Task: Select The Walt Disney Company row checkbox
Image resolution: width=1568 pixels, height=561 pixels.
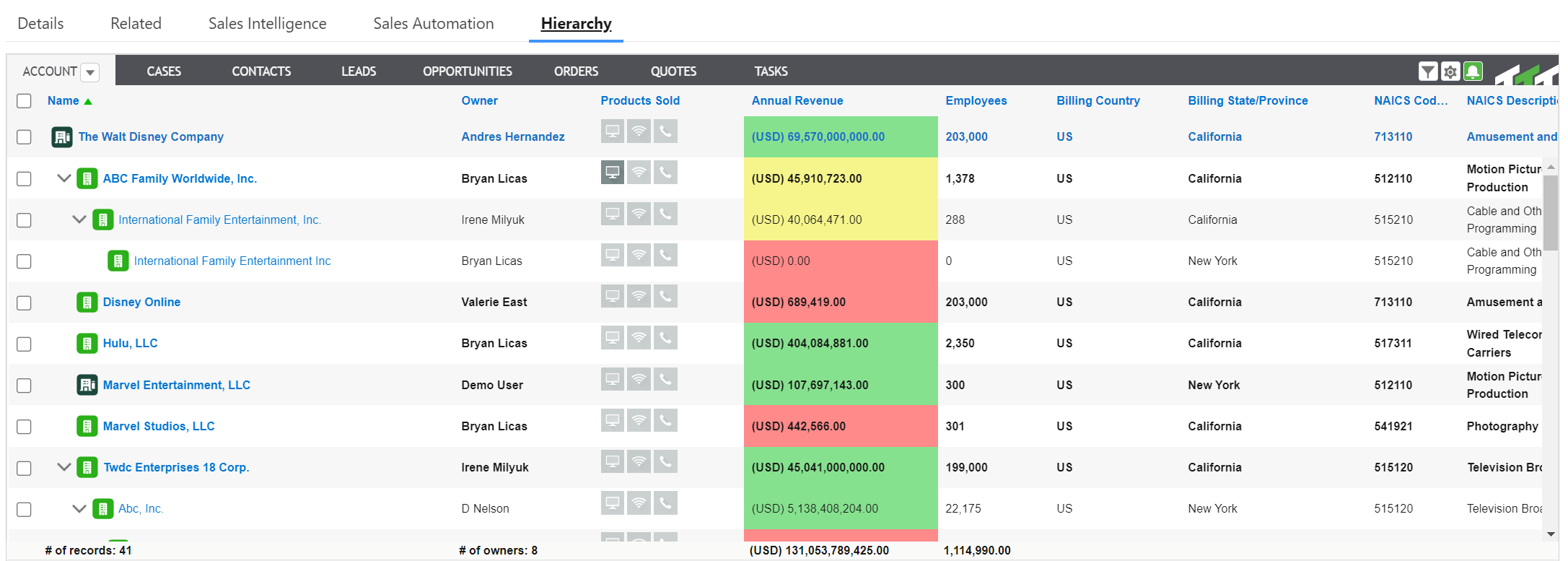Action: click(x=24, y=136)
